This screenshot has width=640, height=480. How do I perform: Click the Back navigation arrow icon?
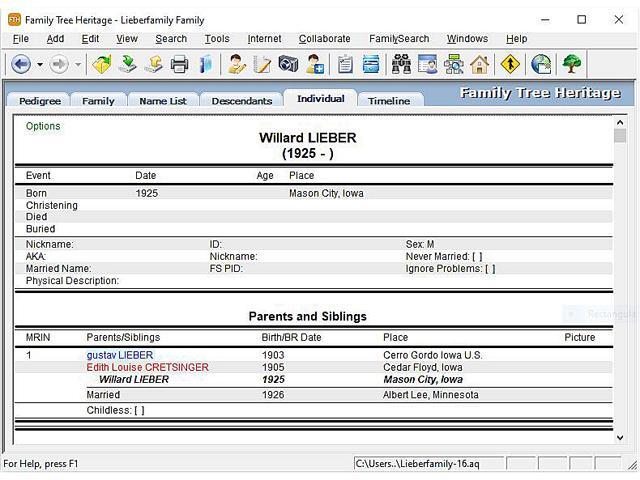tap(21, 64)
